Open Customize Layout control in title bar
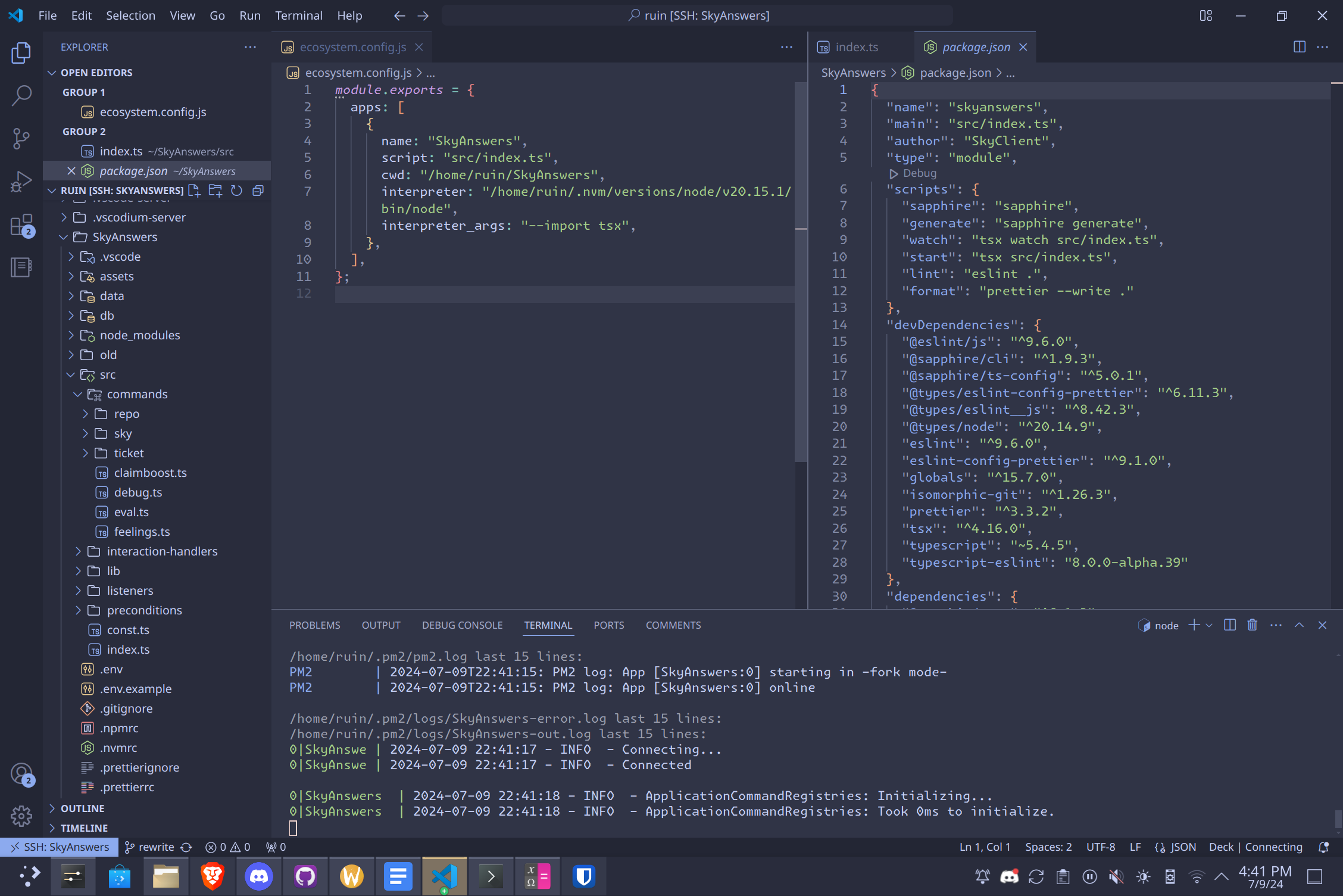This screenshot has height=896, width=1343. [1206, 15]
